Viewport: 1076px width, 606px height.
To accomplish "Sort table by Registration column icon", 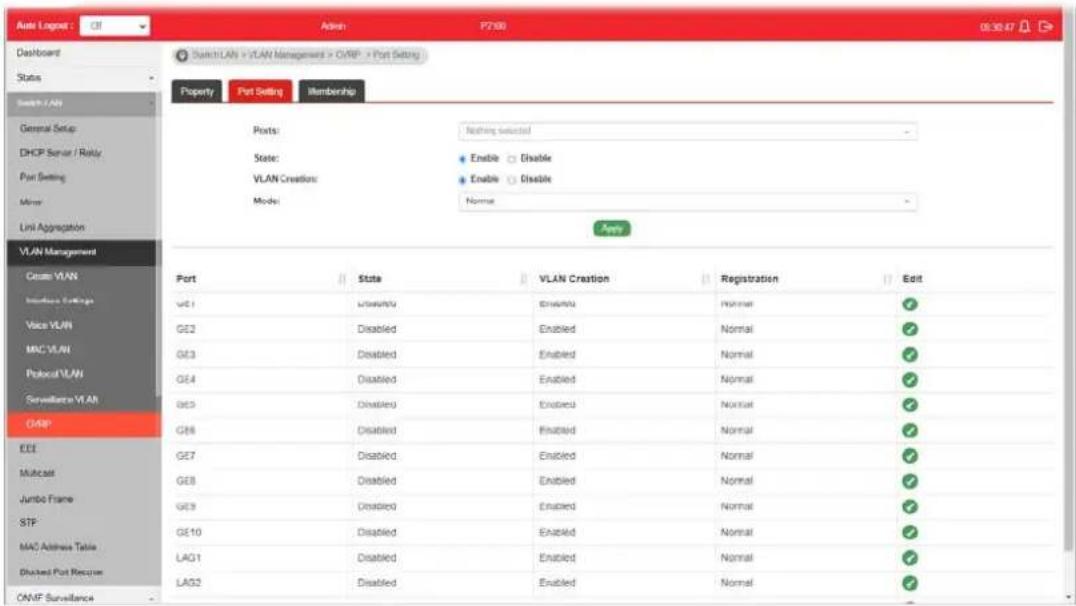I will coord(887,279).
